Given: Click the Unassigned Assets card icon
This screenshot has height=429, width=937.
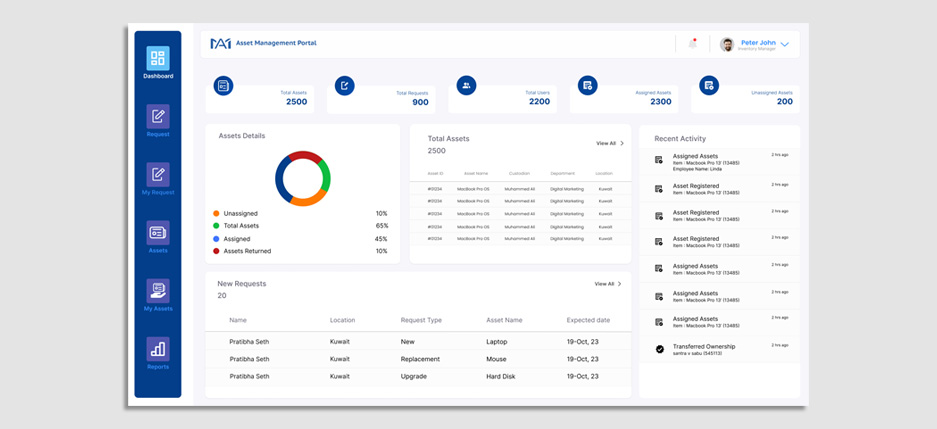Looking at the screenshot, I should (709, 86).
